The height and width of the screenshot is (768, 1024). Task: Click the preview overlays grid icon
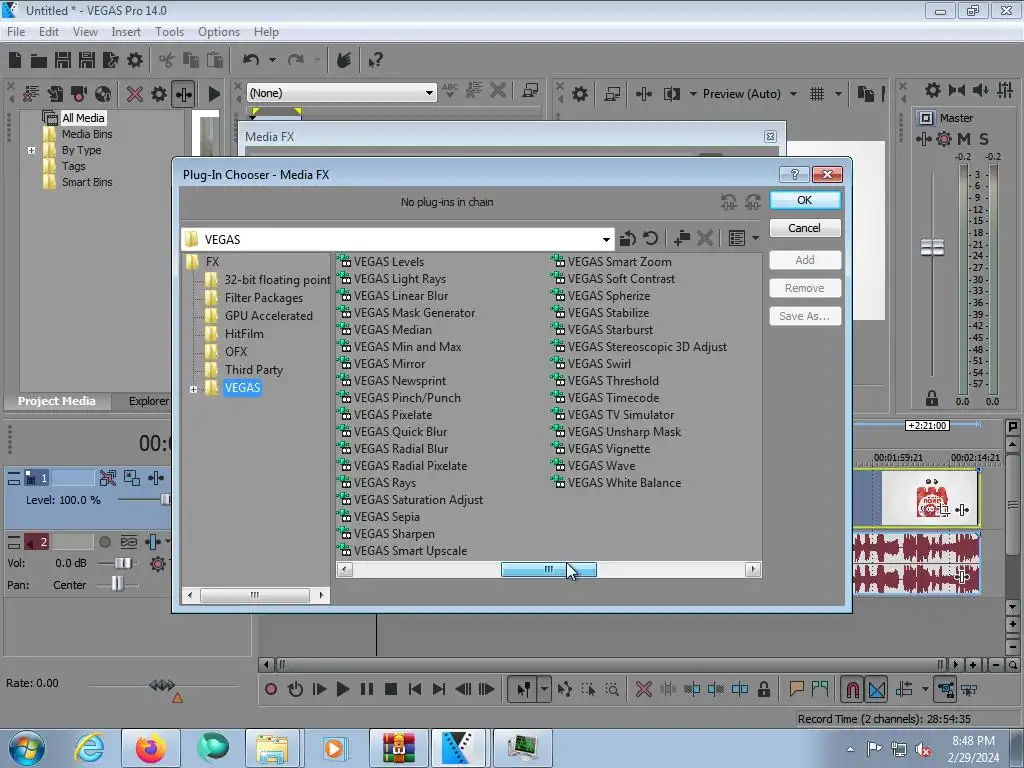click(817, 94)
